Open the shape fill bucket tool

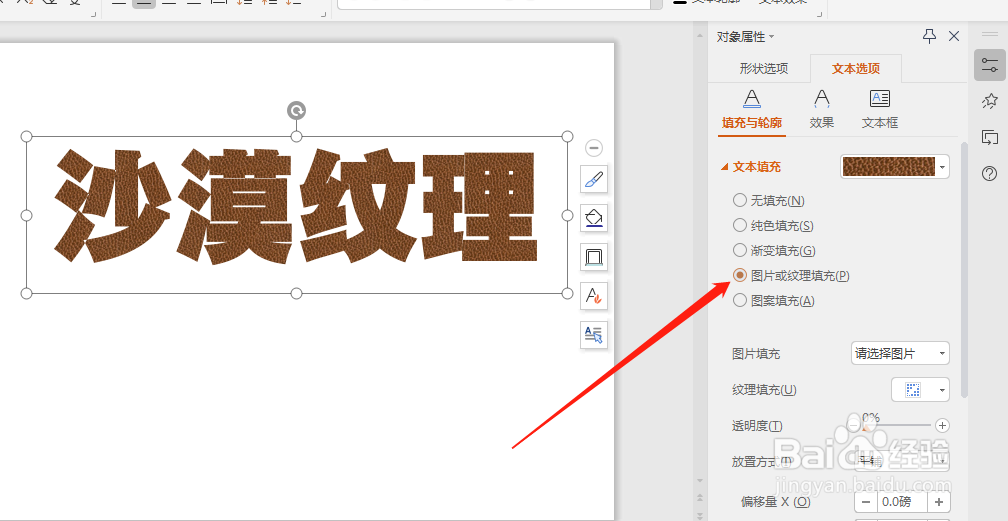tap(593, 219)
